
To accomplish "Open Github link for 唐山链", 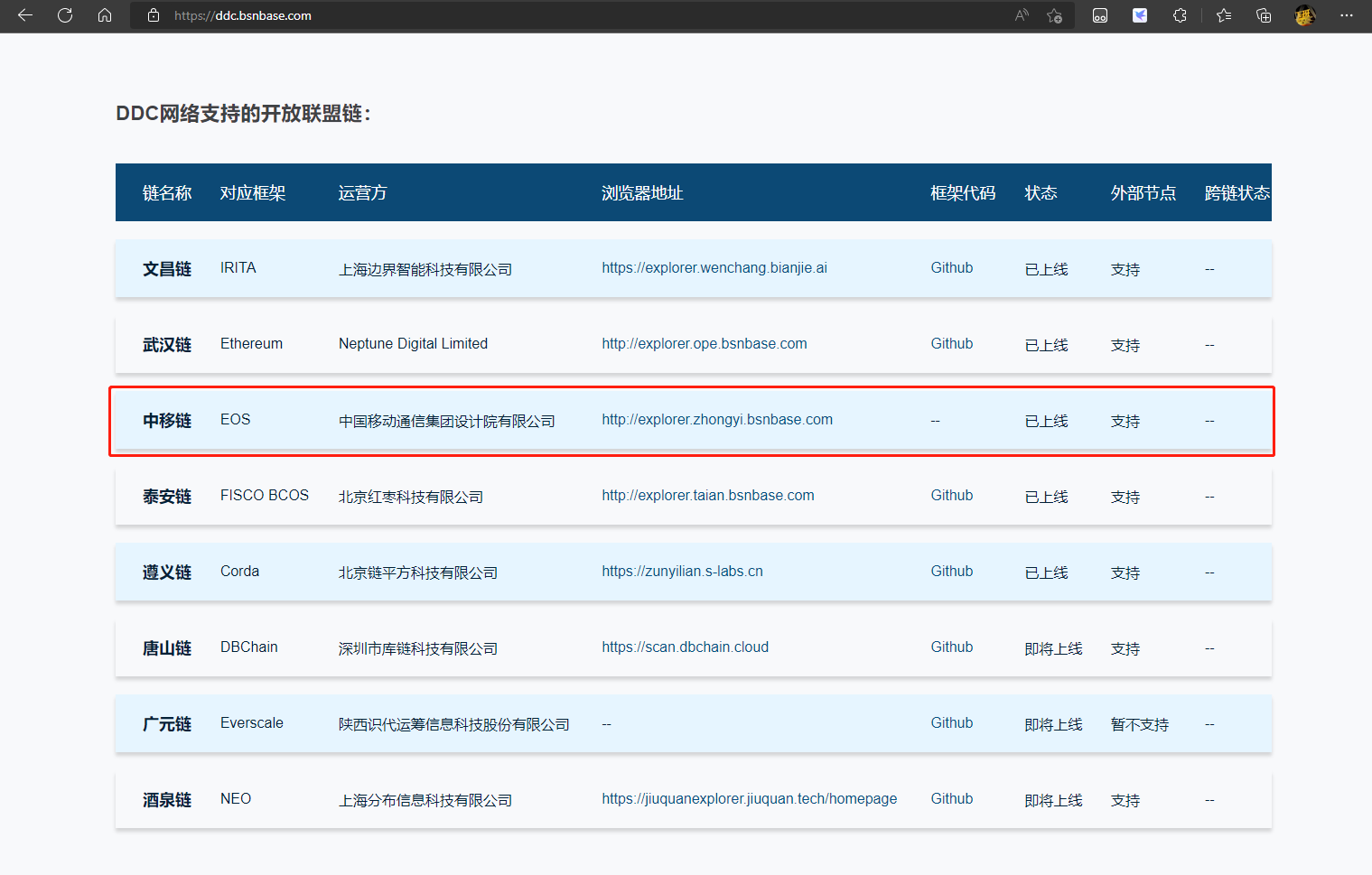I will [952, 647].
